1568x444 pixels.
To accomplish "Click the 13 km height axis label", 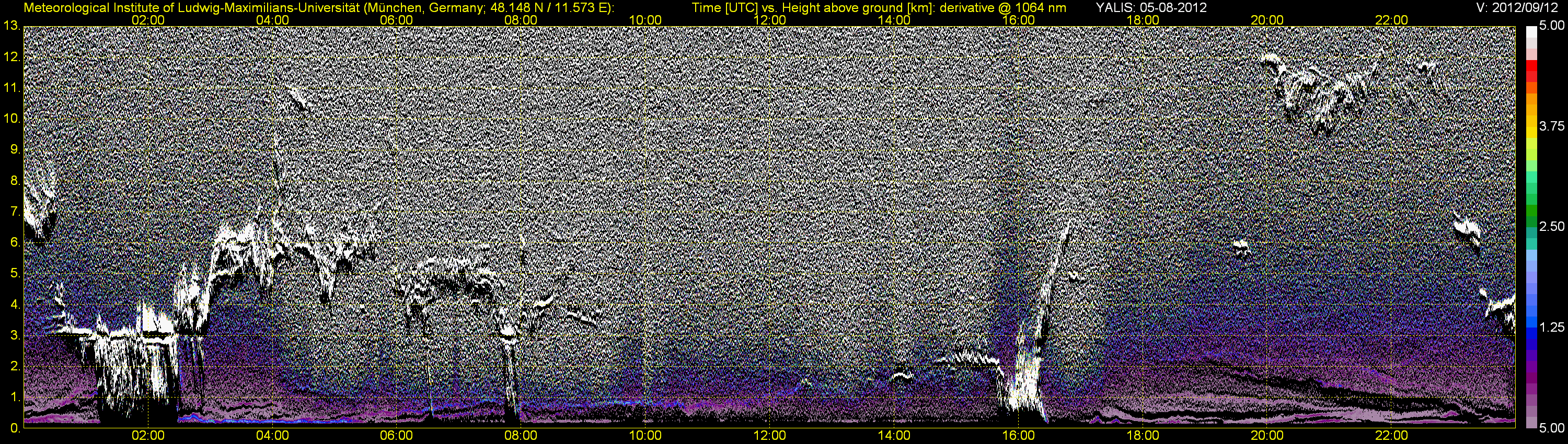I will tap(11, 26).
